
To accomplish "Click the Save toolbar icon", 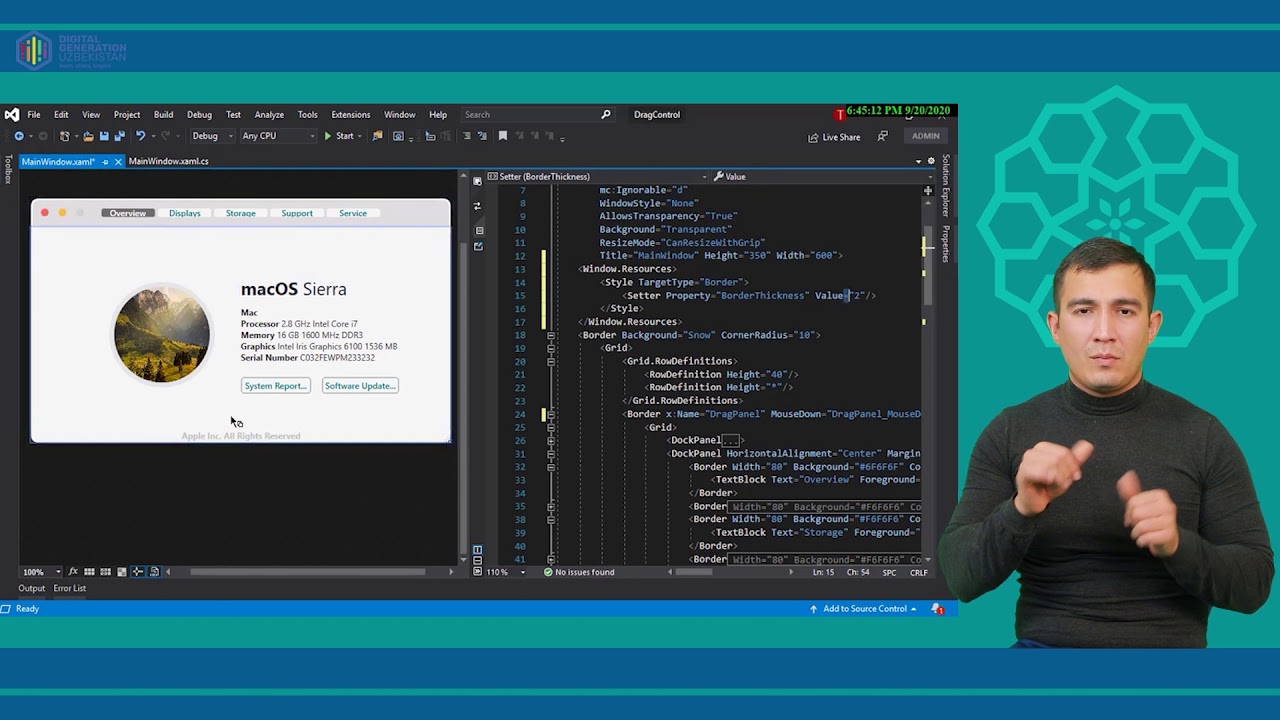I will [103, 136].
